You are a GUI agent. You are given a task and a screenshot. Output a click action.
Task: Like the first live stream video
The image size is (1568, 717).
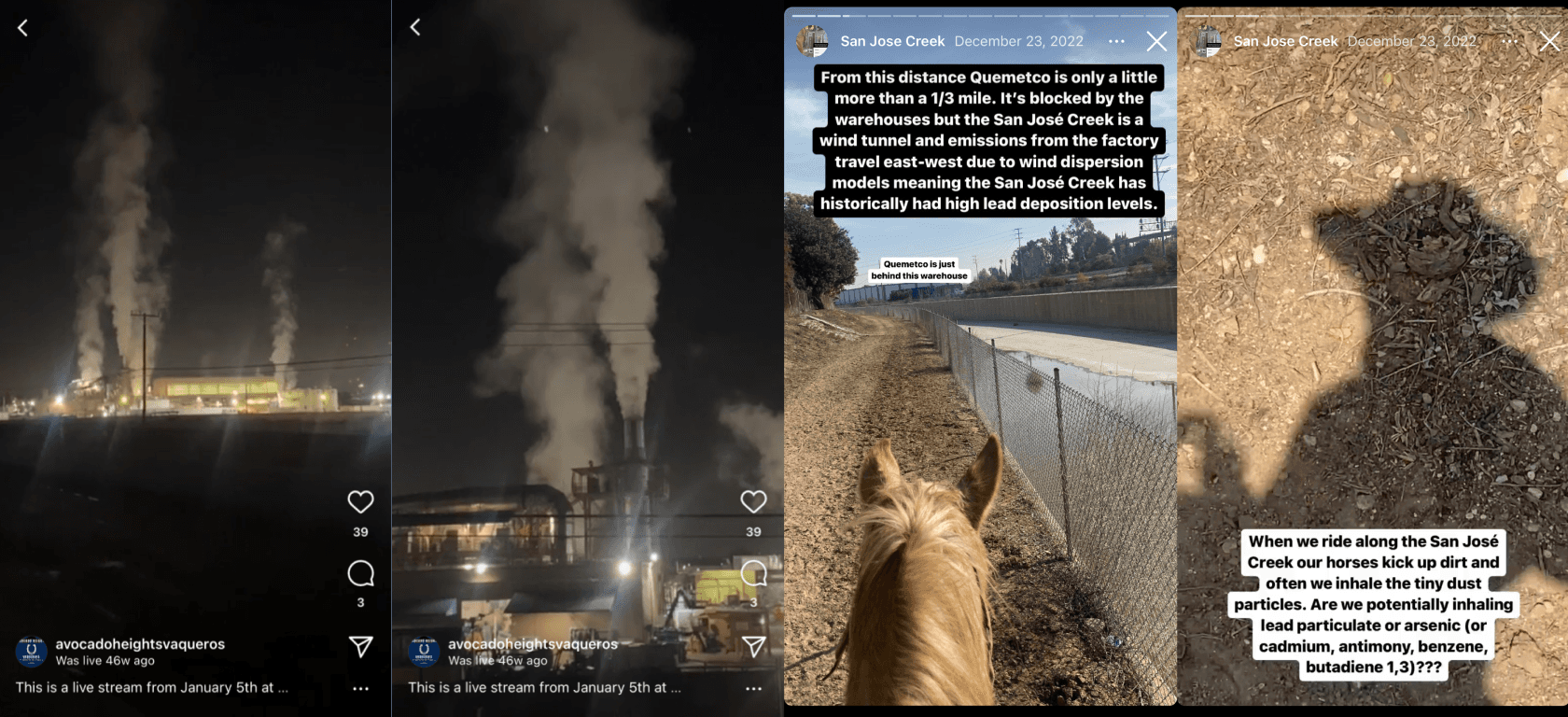click(x=360, y=501)
